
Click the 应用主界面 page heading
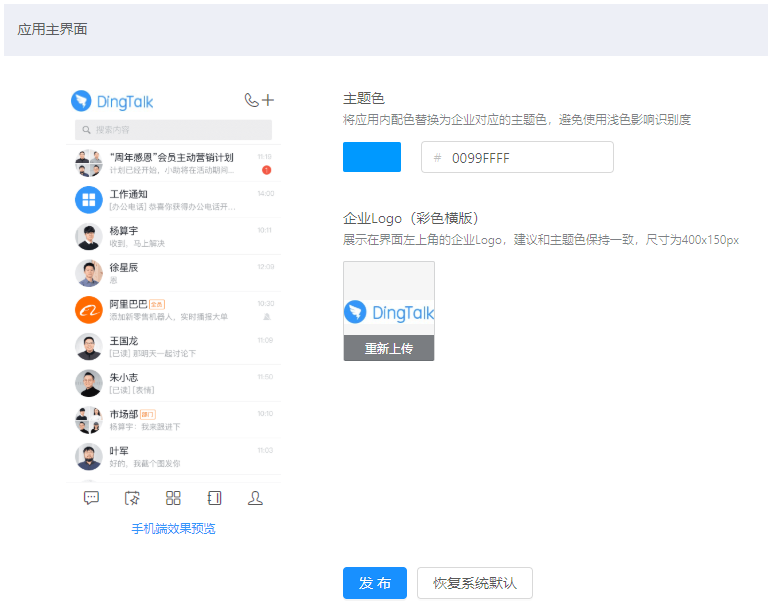(52, 29)
